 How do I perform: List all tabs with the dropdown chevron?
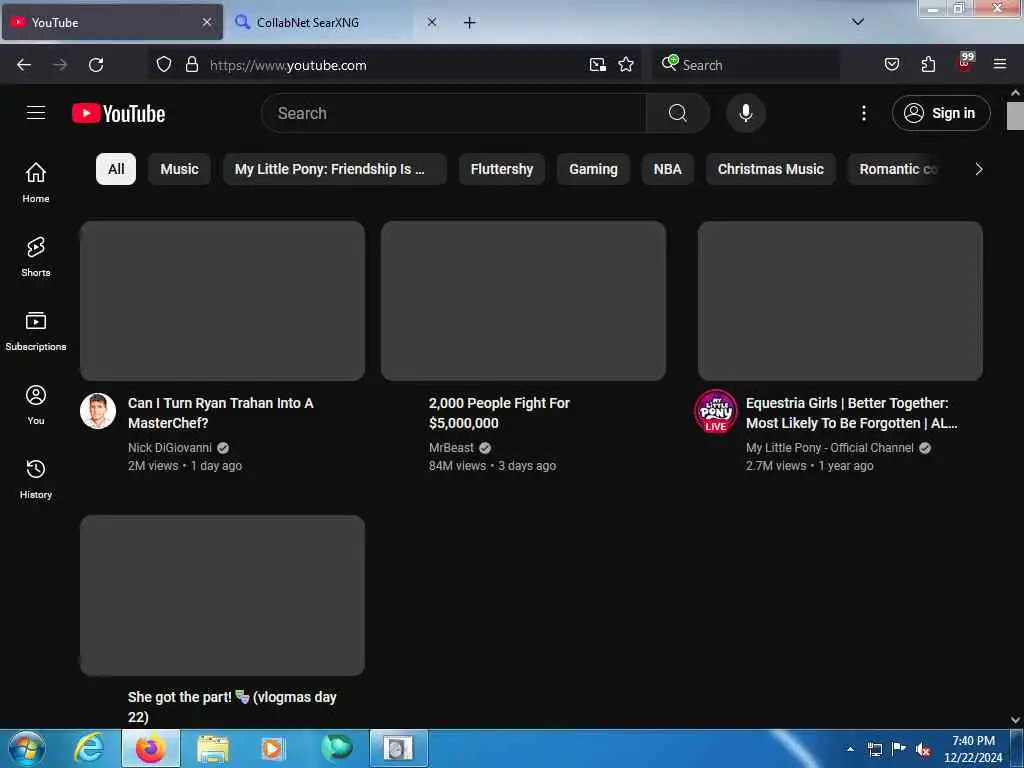pyautogui.click(x=858, y=22)
